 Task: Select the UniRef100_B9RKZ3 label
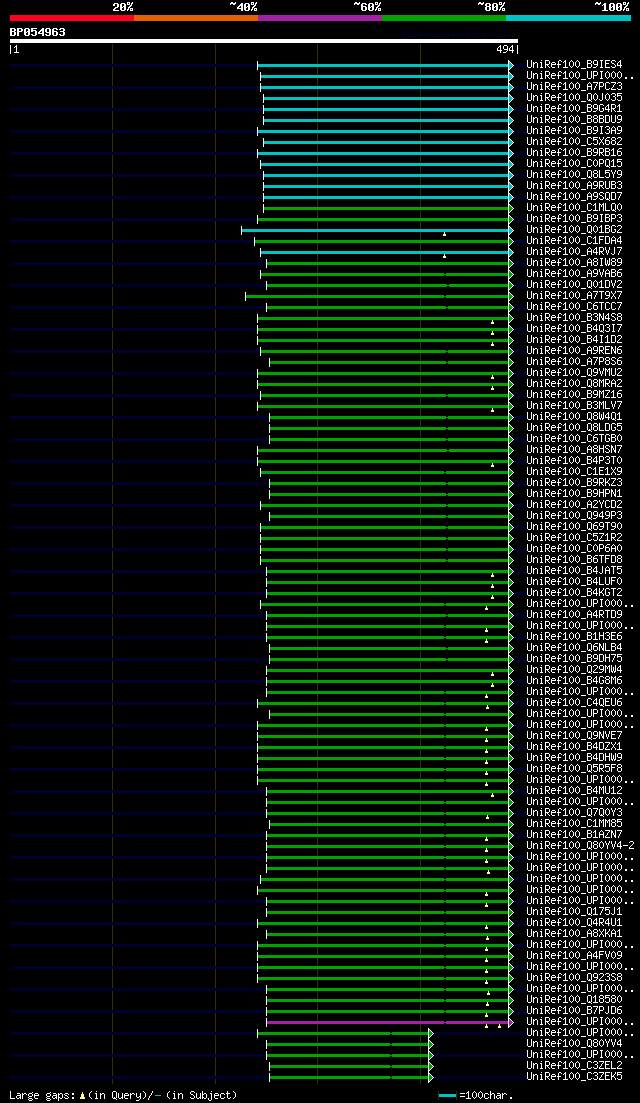[x=574, y=483]
